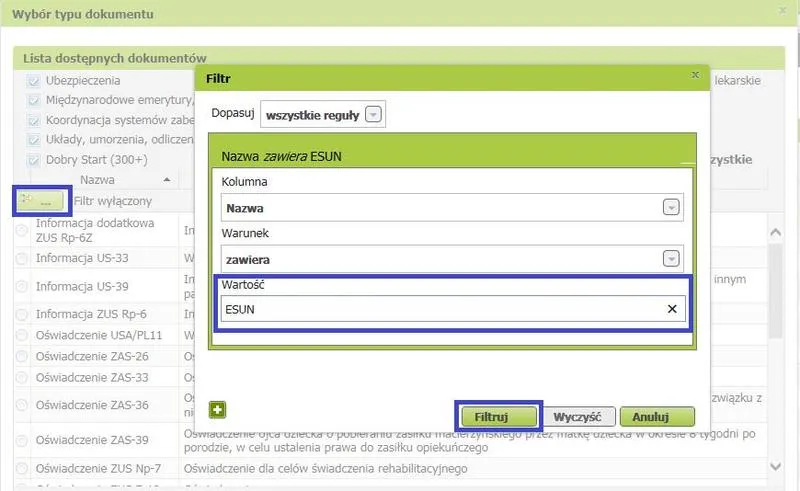Collapse the 'Nazwa zawiera ESUN' rule panel
The height and width of the screenshot is (491, 800).
tap(686, 159)
